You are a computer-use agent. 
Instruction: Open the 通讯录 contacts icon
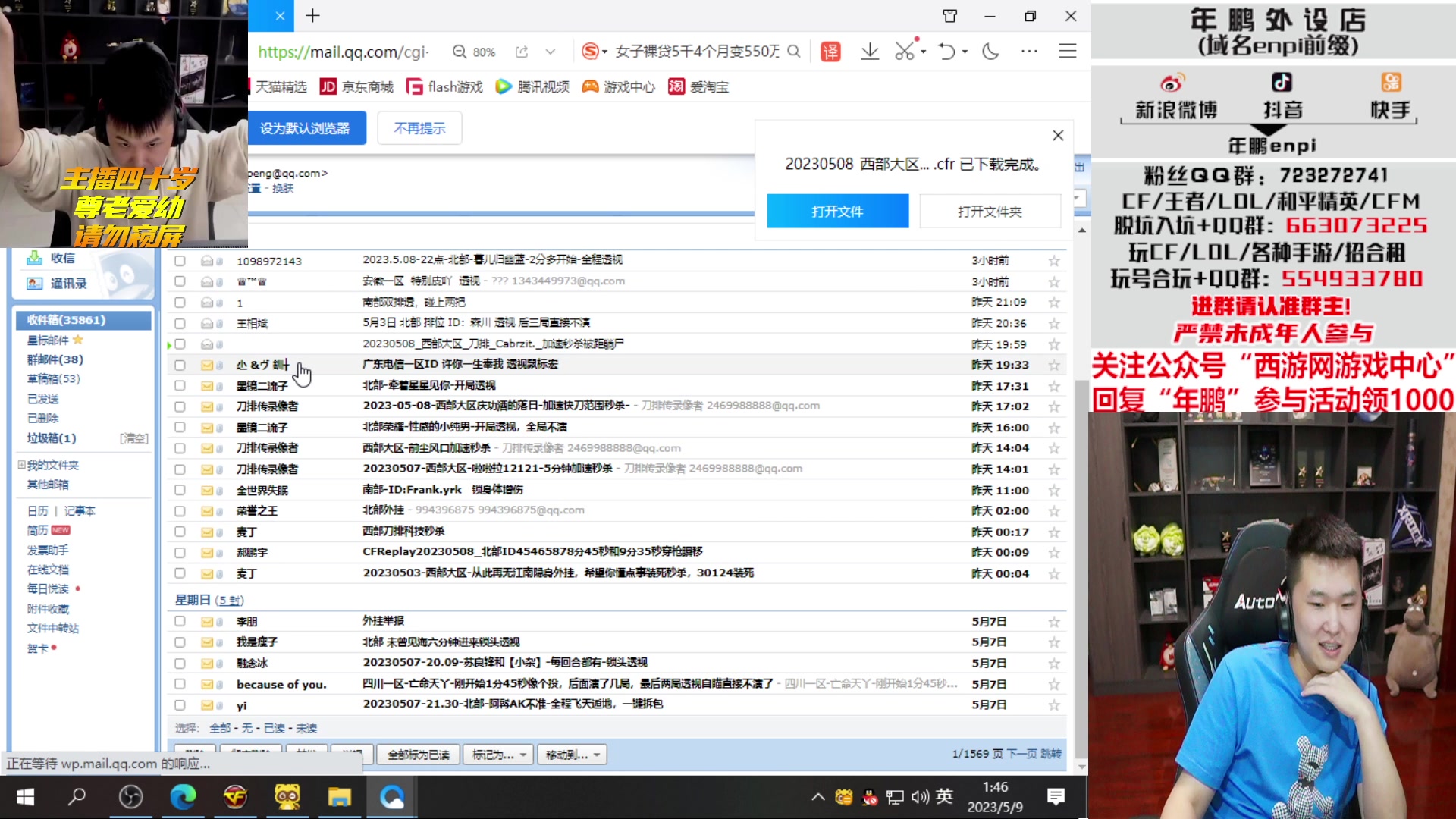pos(34,284)
